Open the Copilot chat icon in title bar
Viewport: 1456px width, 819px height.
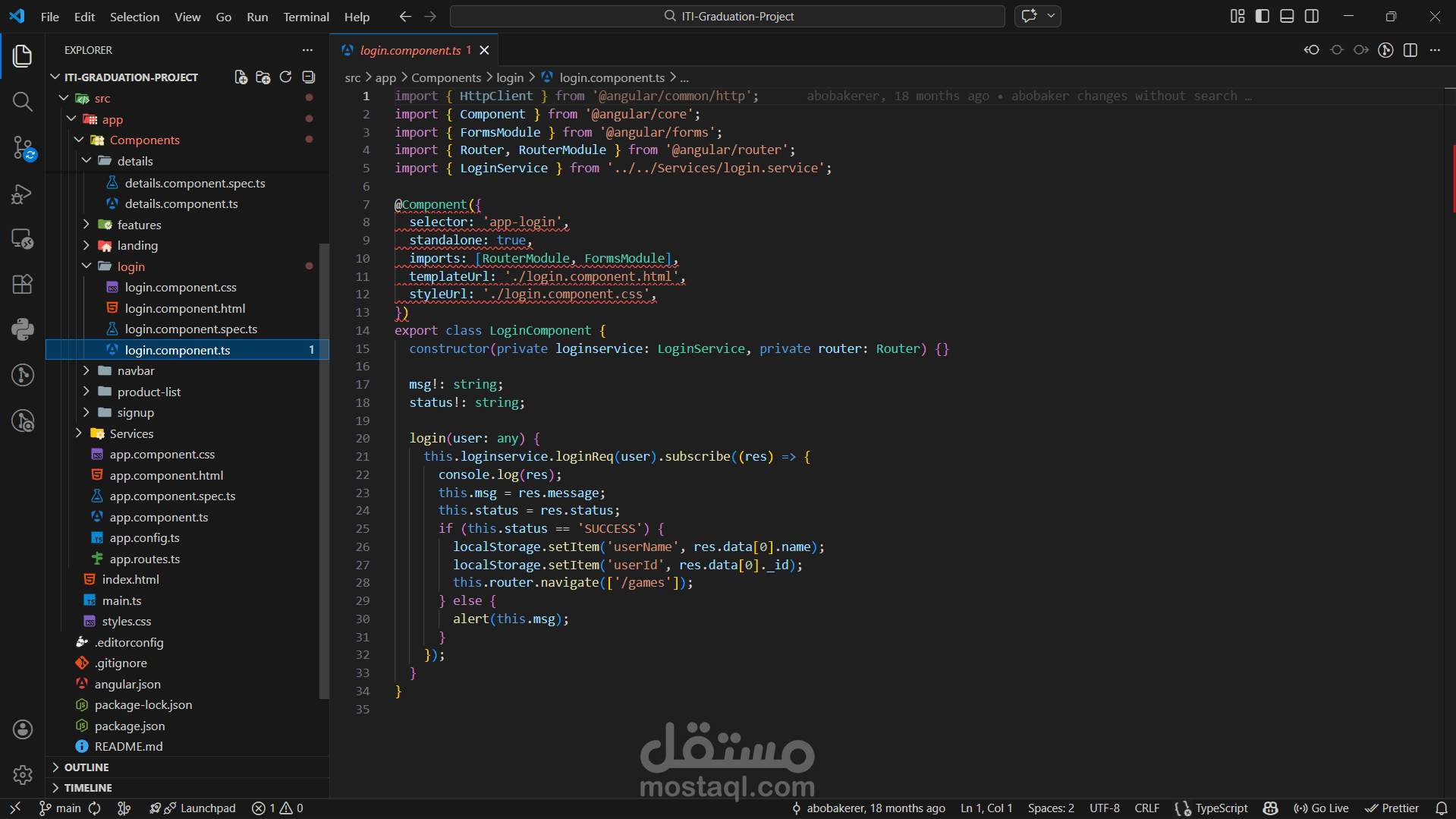1029,16
